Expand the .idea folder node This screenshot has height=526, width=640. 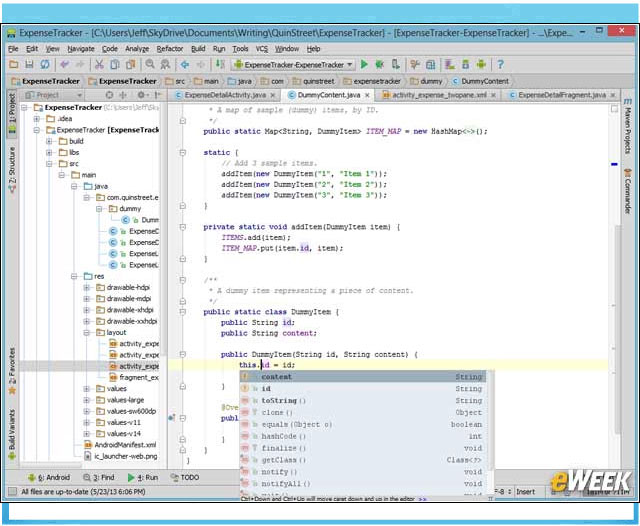(37, 119)
